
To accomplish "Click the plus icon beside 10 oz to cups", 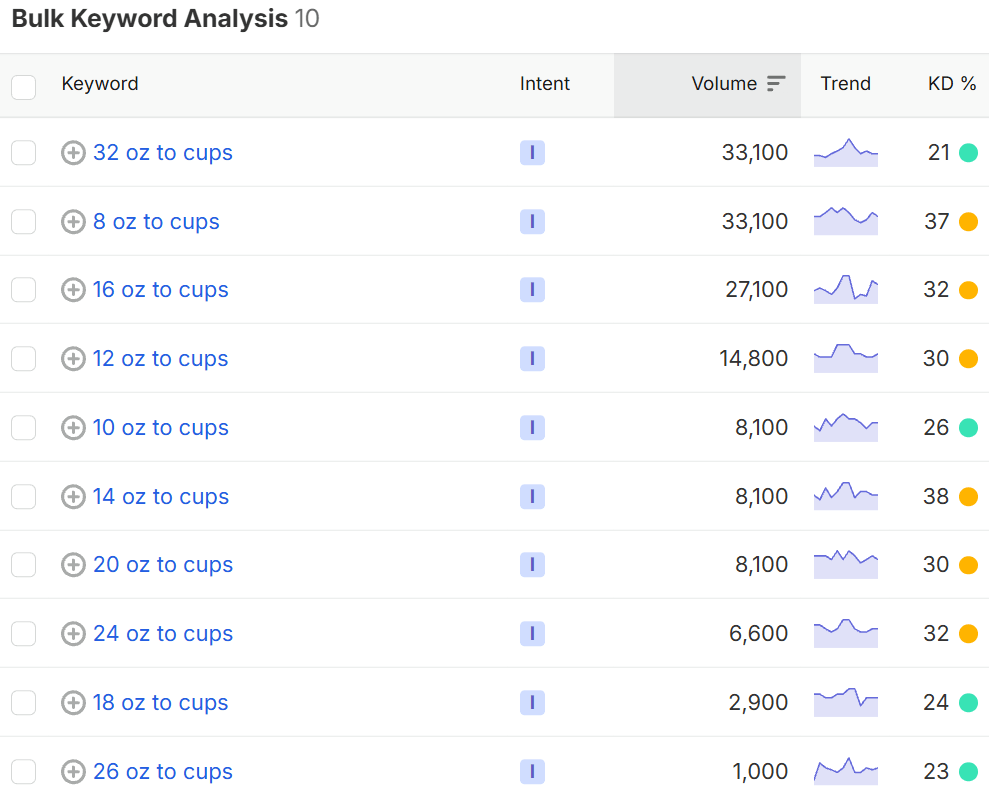I will pyautogui.click(x=73, y=428).
